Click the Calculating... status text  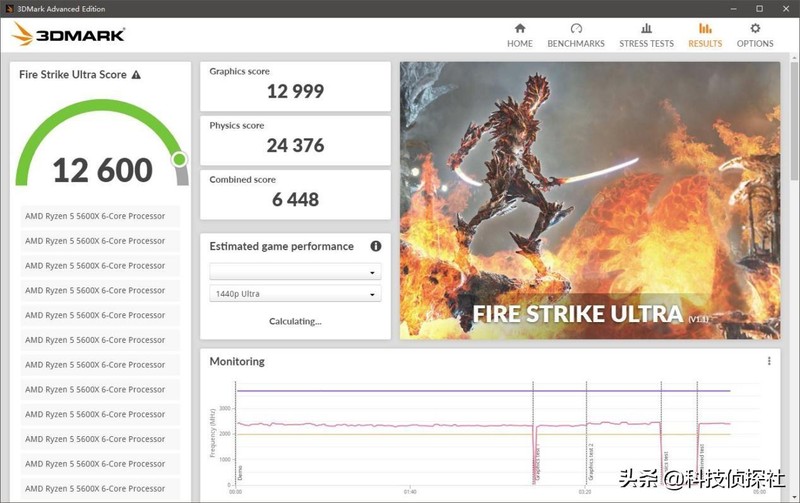[295, 321]
